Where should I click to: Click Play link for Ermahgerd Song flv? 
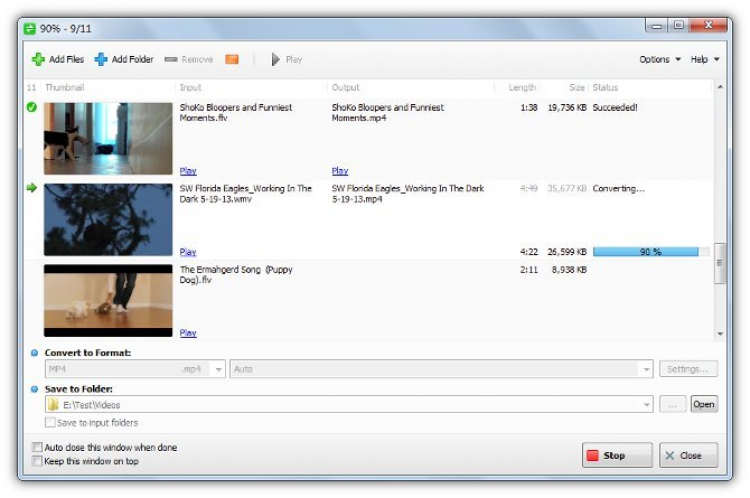click(x=188, y=333)
